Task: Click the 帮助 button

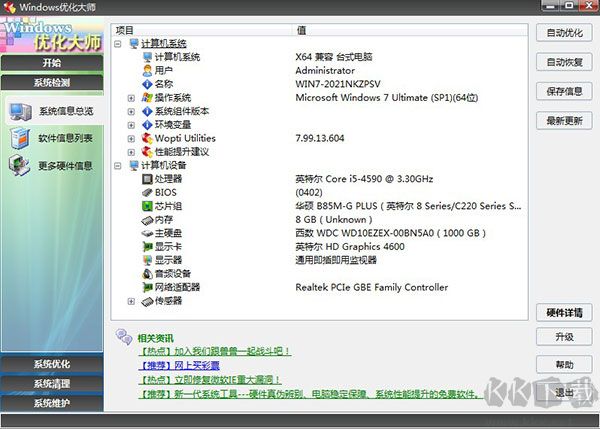Action: [x=564, y=365]
